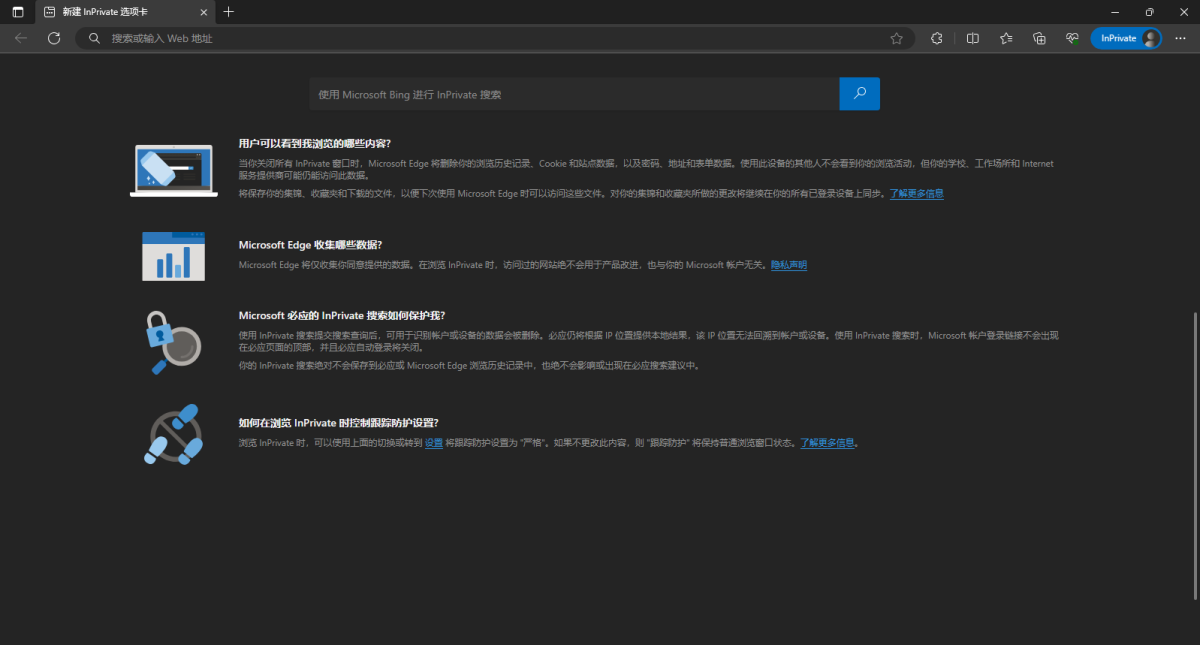Click the blue Bing search button
This screenshot has height=645, width=1200.
[x=859, y=94]
